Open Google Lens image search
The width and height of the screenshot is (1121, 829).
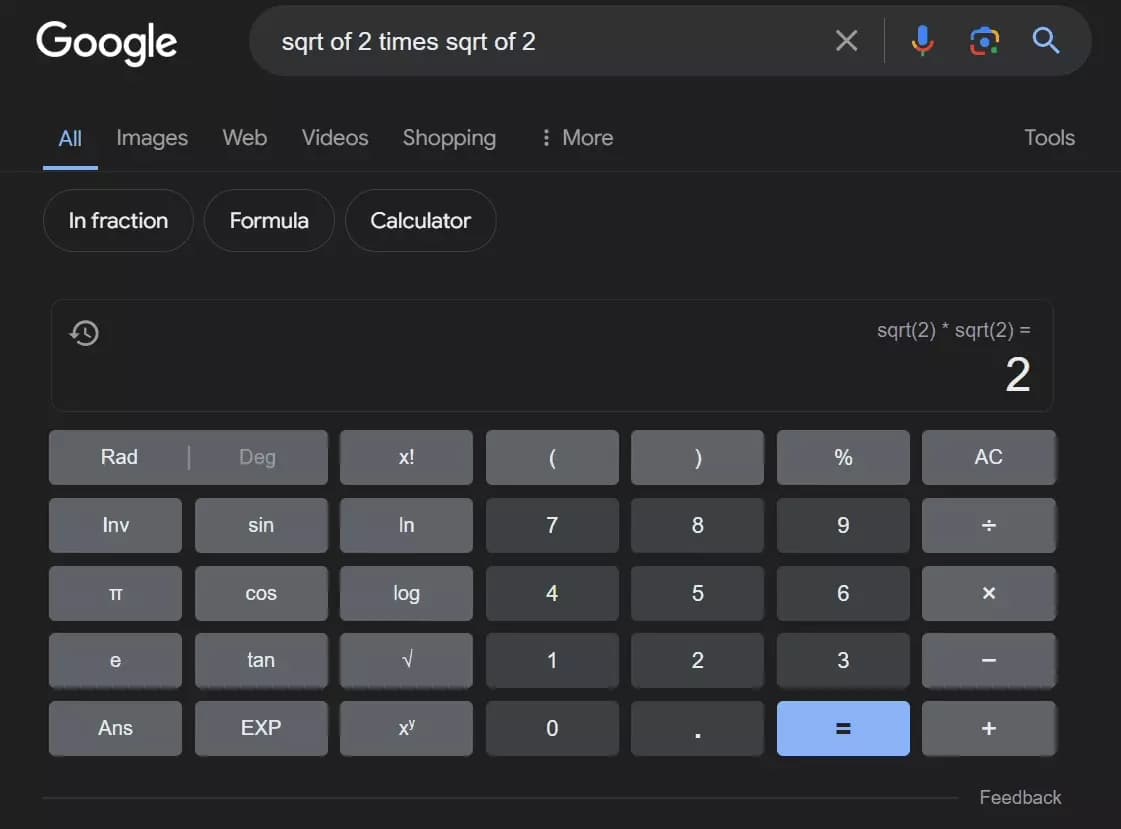click(984, 41)
